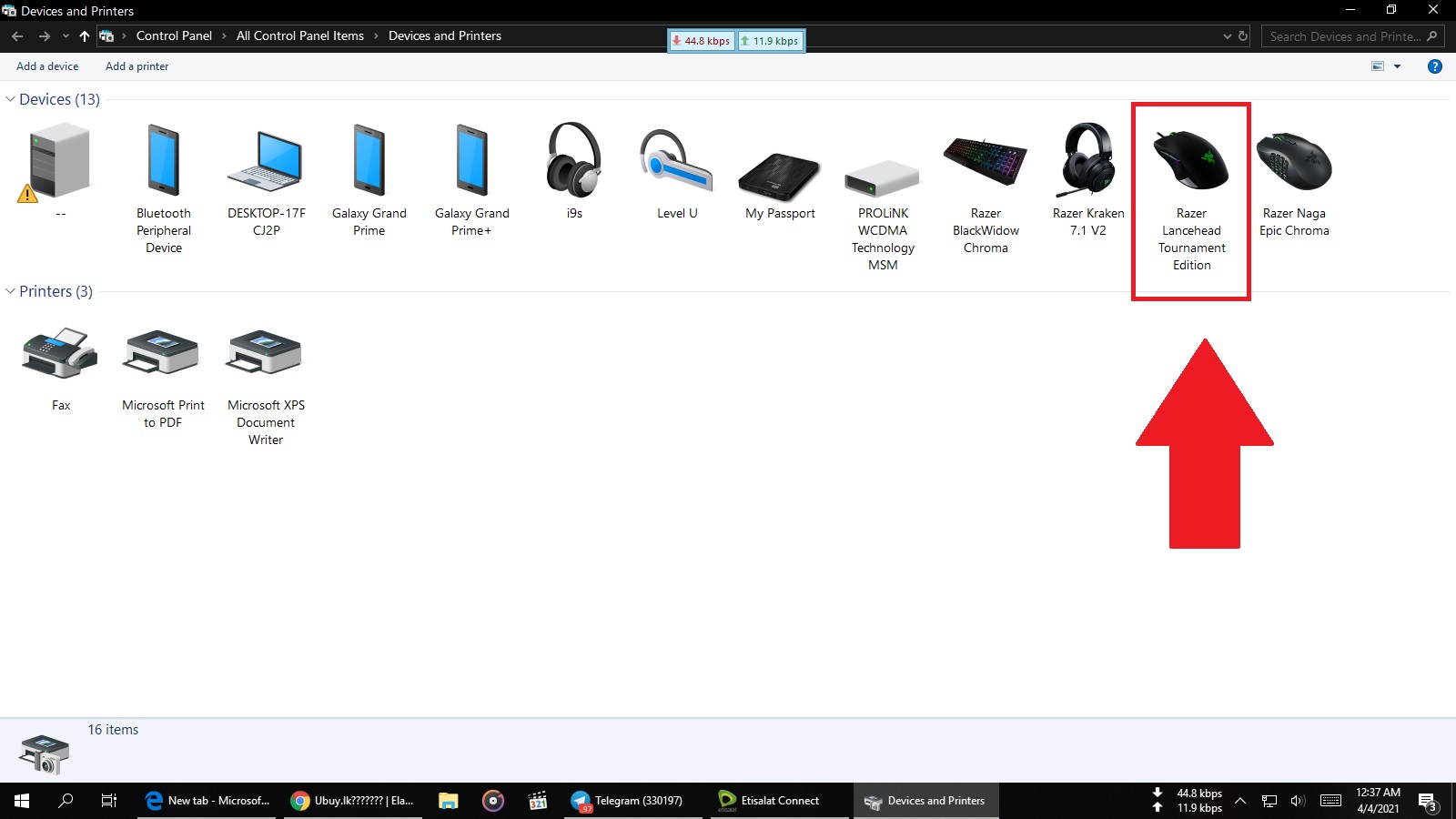The image size is (1456, 819).
Task: Select Razer Kraken 7.1 V2 headset
Action: pyautogui.click(x=1087, y=160)
